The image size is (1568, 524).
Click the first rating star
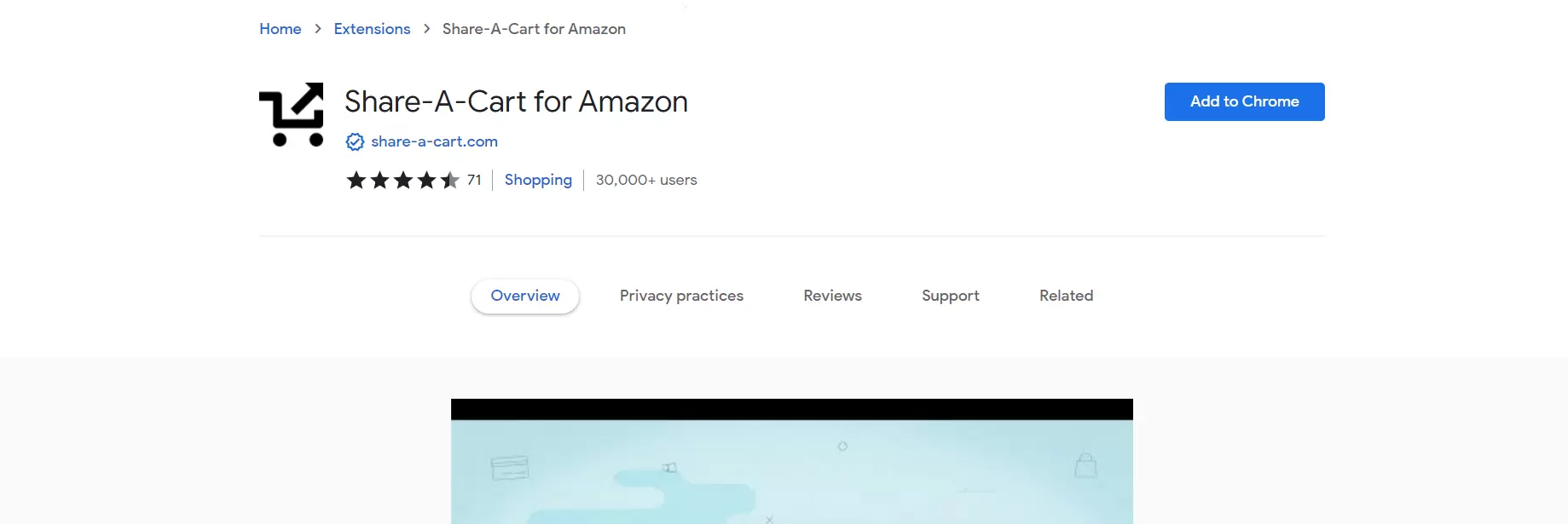pyautogui.click(x=356, y=180)
